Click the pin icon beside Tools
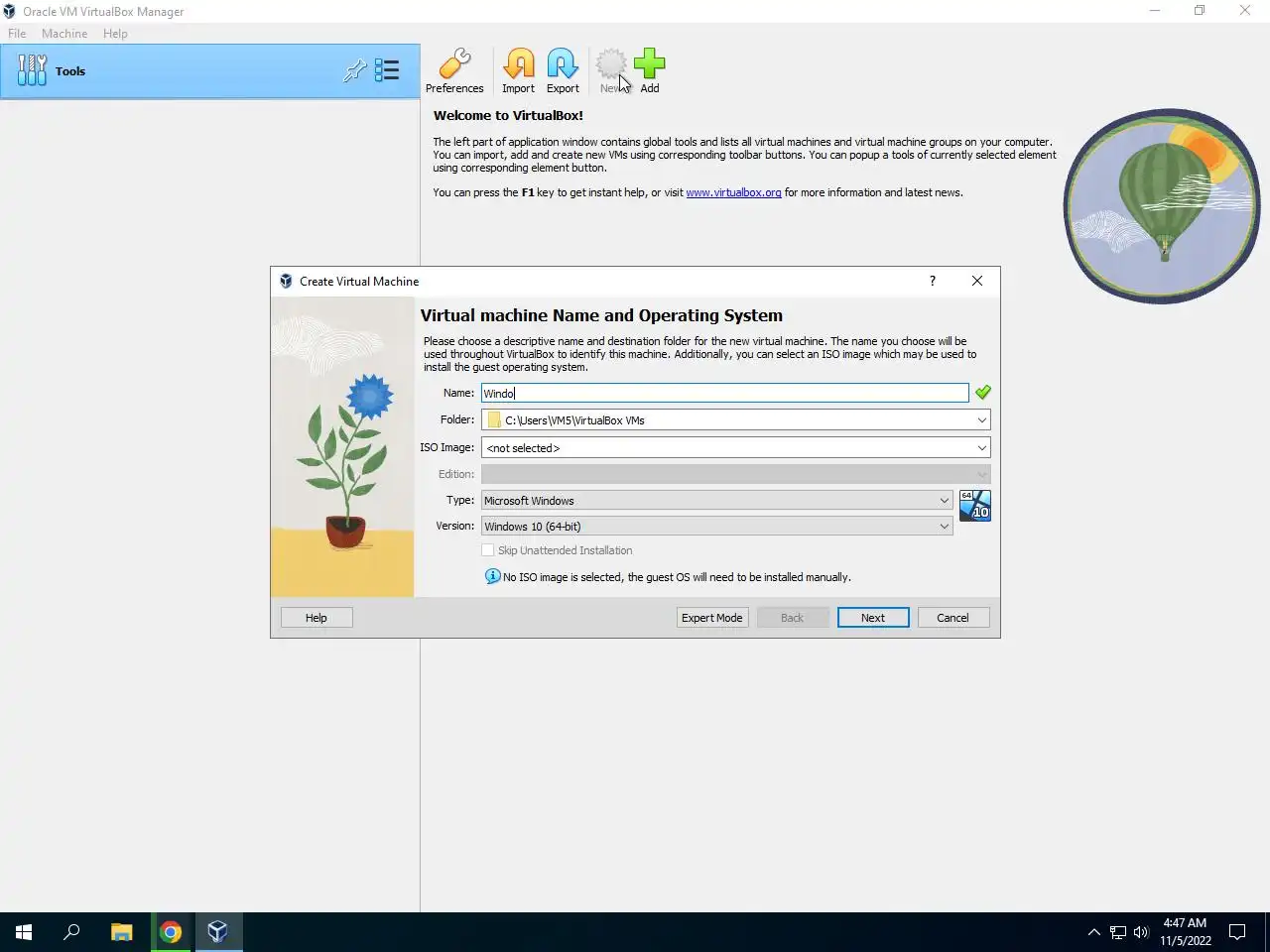Viewport: 1270px width, 952px height. [354, 71]
